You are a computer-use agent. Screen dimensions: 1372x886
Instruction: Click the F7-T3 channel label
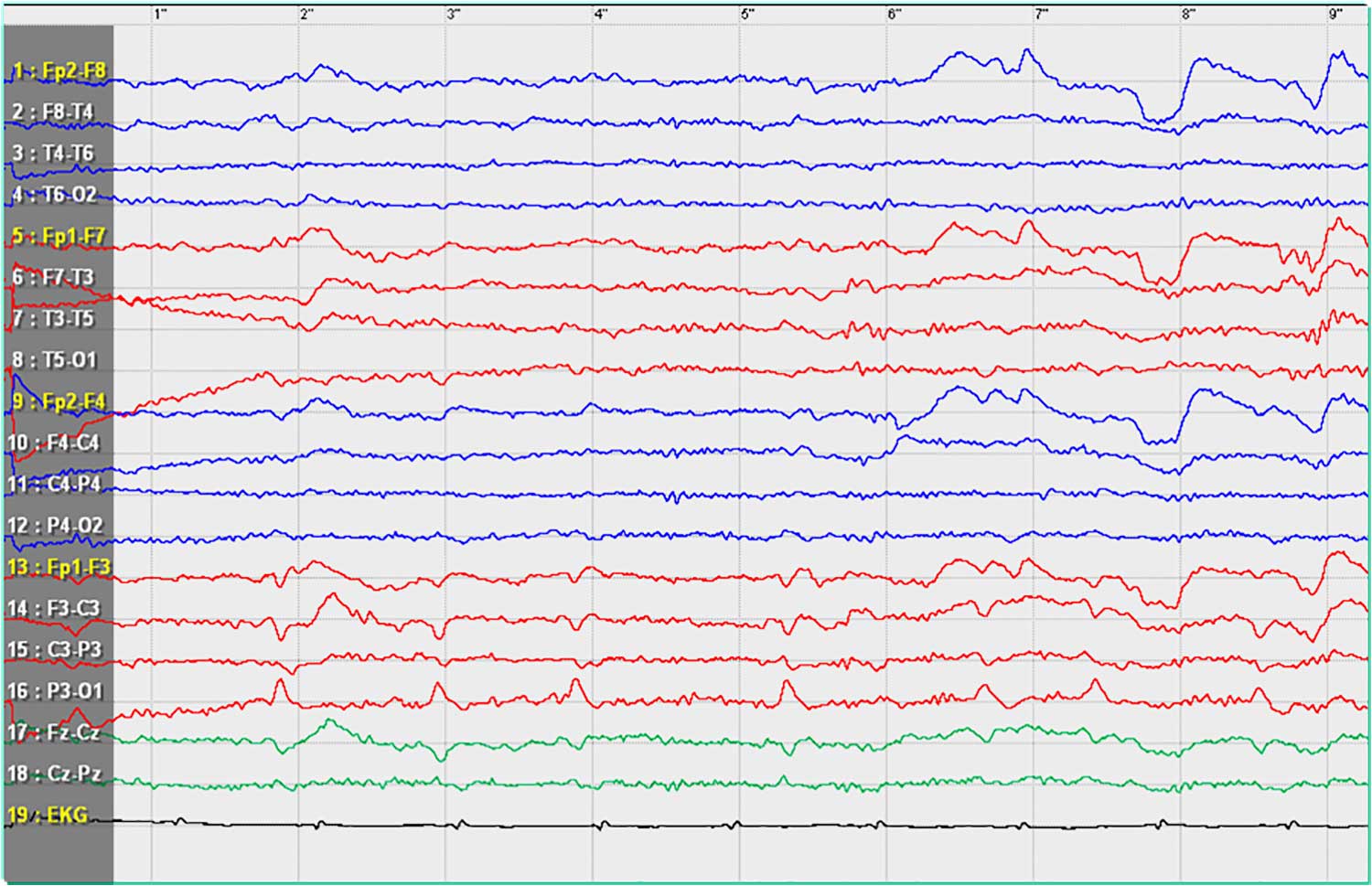click(x=53, y=277)
